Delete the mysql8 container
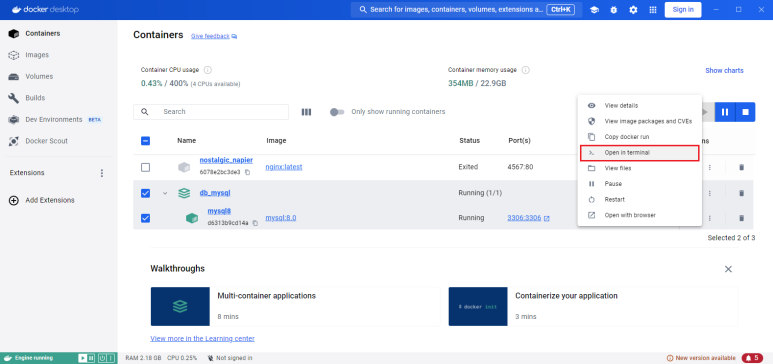The image size is (773, 364). click(x=741, y=218)
